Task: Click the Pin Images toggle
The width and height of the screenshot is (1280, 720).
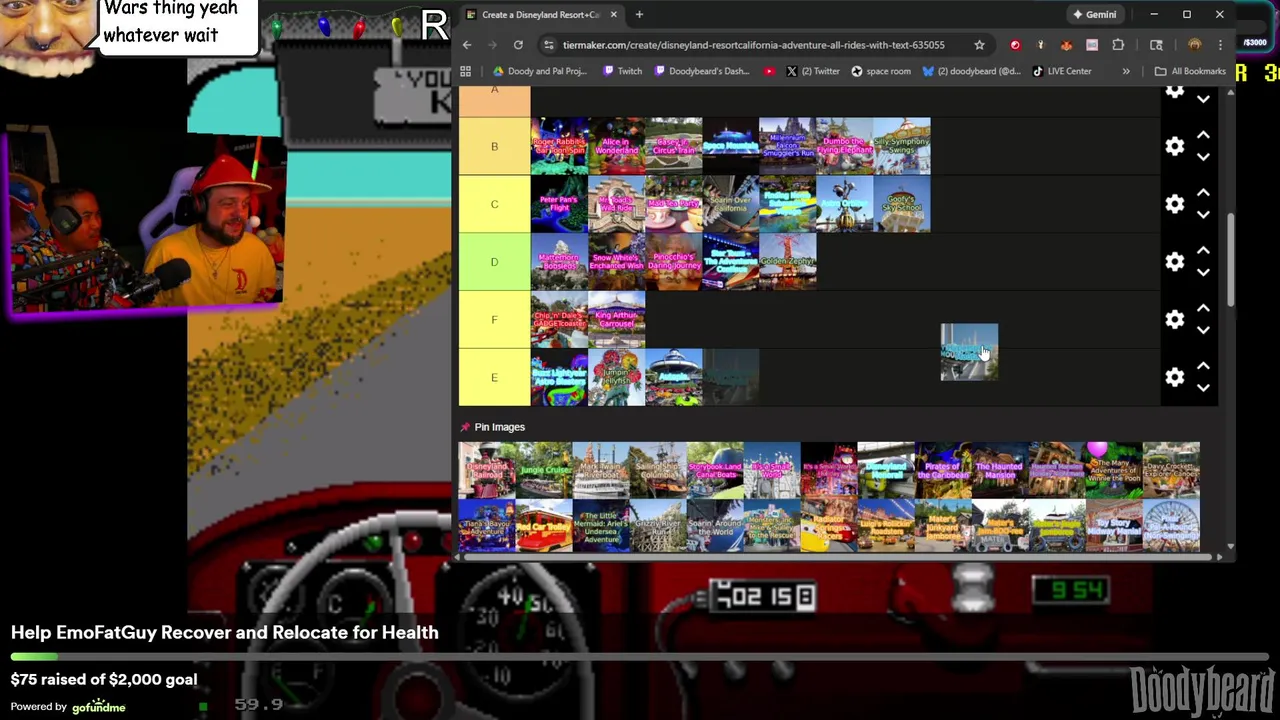Action: [x=492, y=427]
